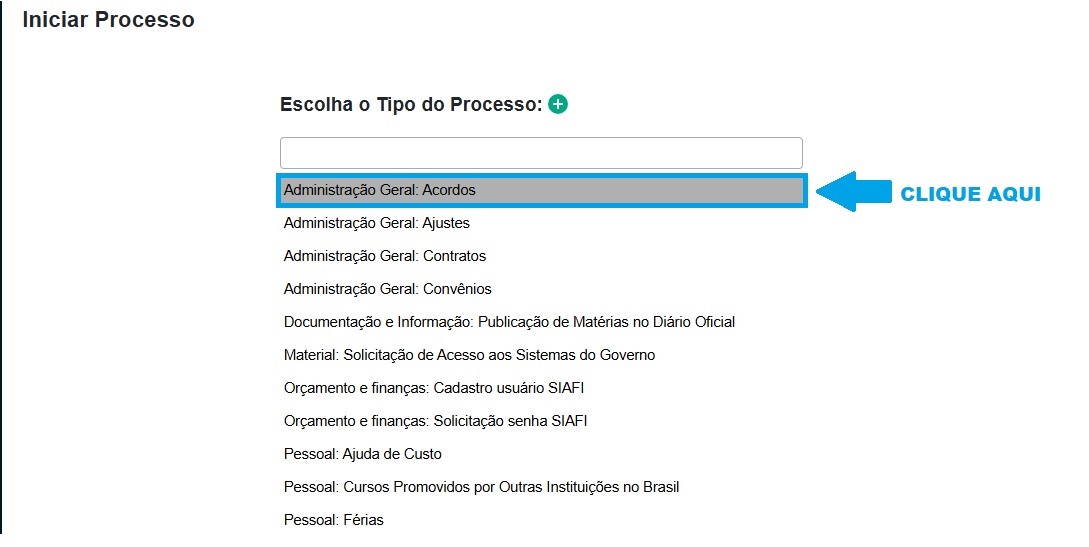The image size is (1089, 547).
Task: Choose Solicitação de Acesso aos Sistemas do Governo
Action: click(469, 355)
